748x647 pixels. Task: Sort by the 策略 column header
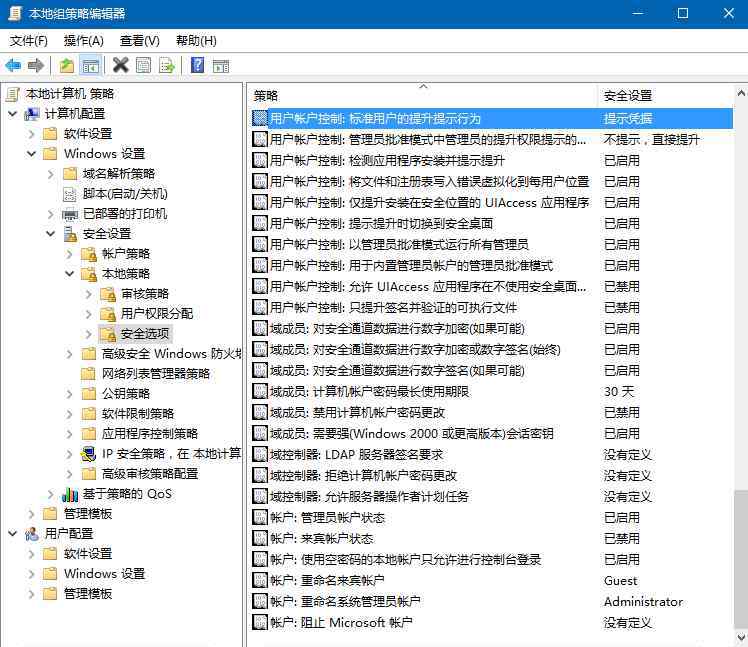[x=423, y=95]
